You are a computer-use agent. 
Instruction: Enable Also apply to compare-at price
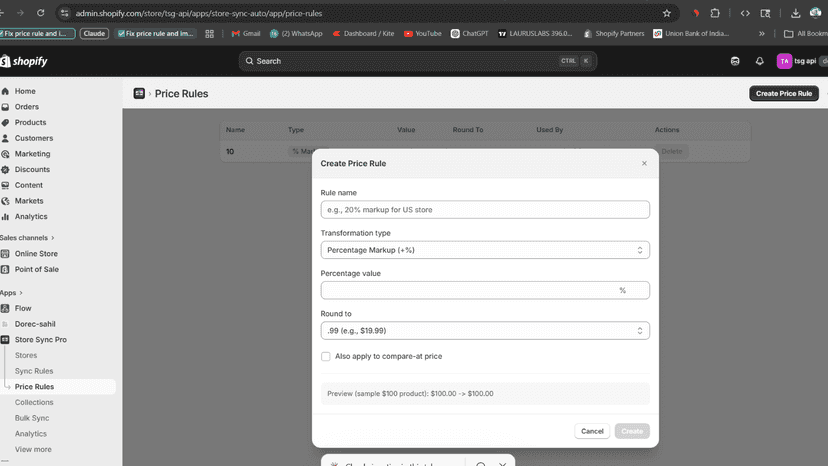click(x=326, y=357)
